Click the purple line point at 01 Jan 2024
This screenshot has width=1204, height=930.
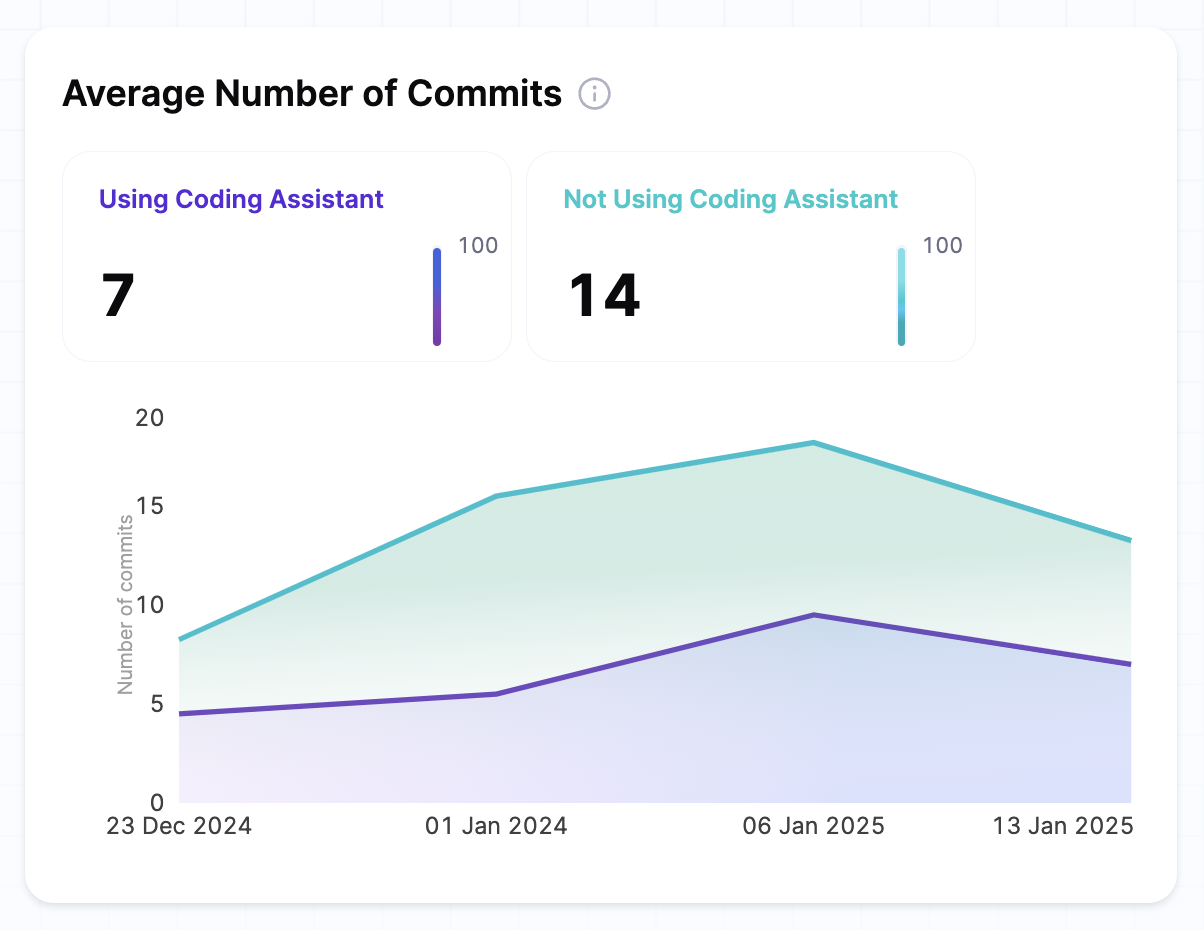click(497, 694)
